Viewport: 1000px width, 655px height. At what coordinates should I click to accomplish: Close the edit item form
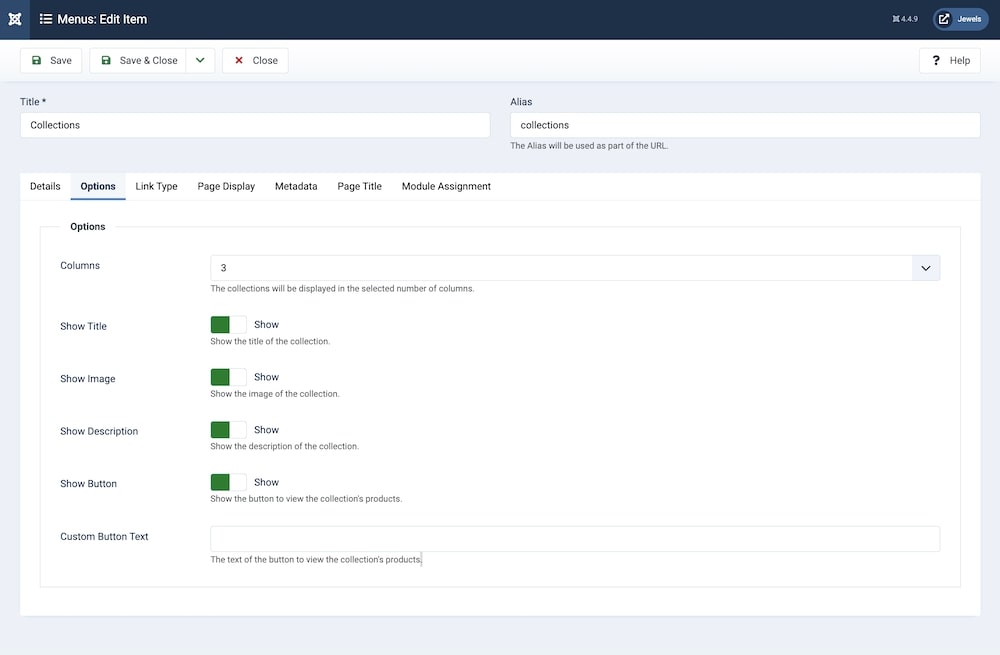point(255,60)
